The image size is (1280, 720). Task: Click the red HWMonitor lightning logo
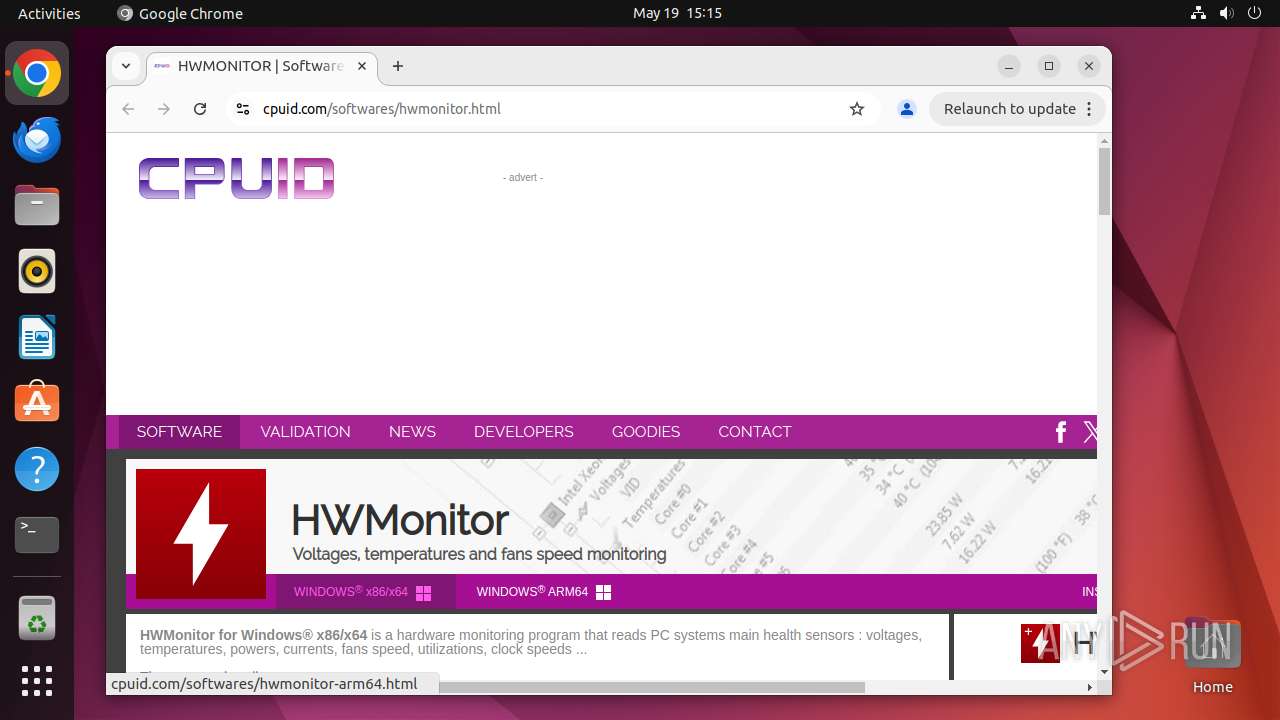(x=201, y=534)
